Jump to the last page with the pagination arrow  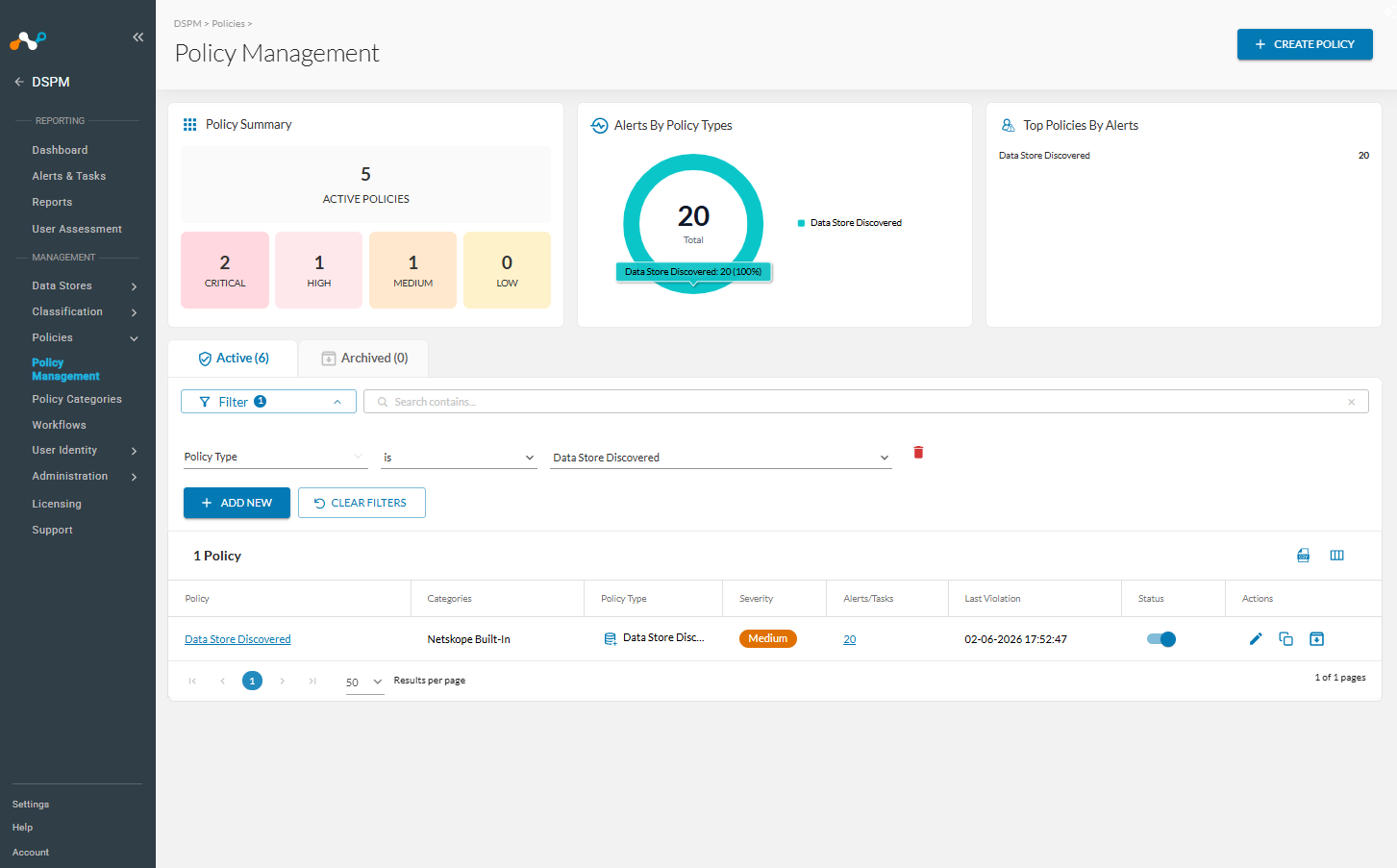point(312,681)
